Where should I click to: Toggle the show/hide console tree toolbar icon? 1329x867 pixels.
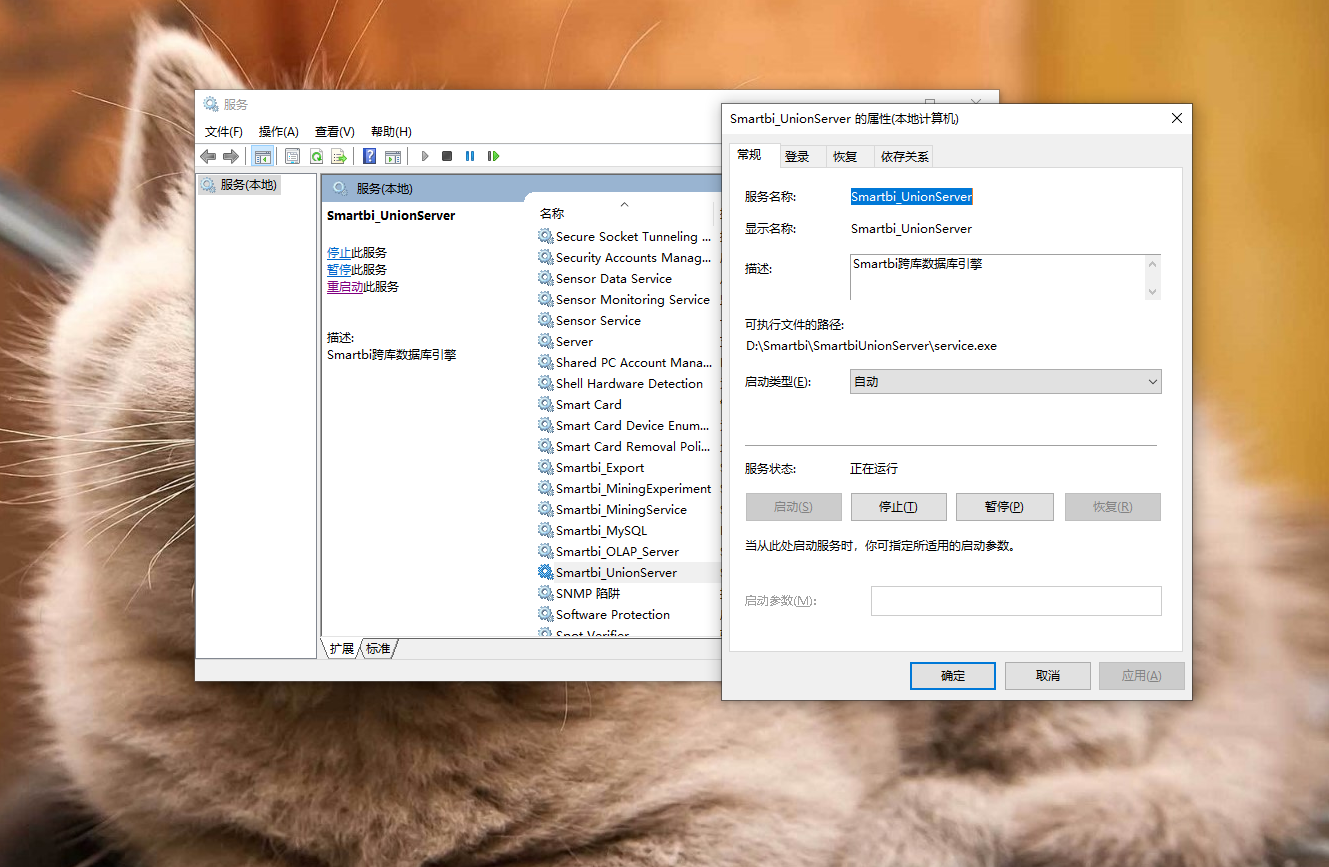coord(263,156)
